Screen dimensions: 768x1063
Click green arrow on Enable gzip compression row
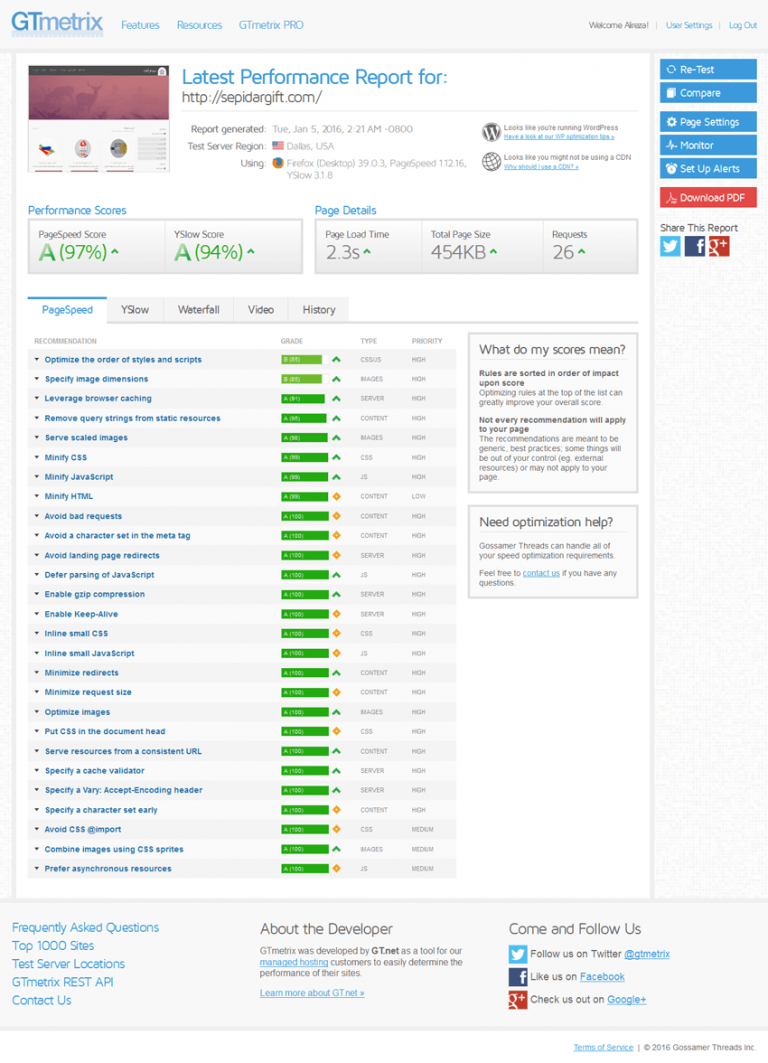pos(336,595)
